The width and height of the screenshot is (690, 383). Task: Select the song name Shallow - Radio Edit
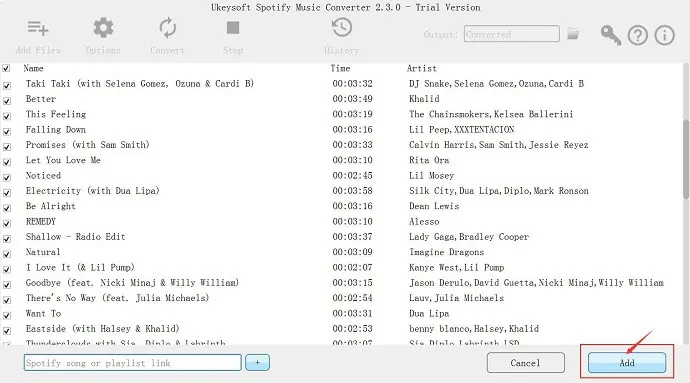pyautogui.click(x=76, y=237)
